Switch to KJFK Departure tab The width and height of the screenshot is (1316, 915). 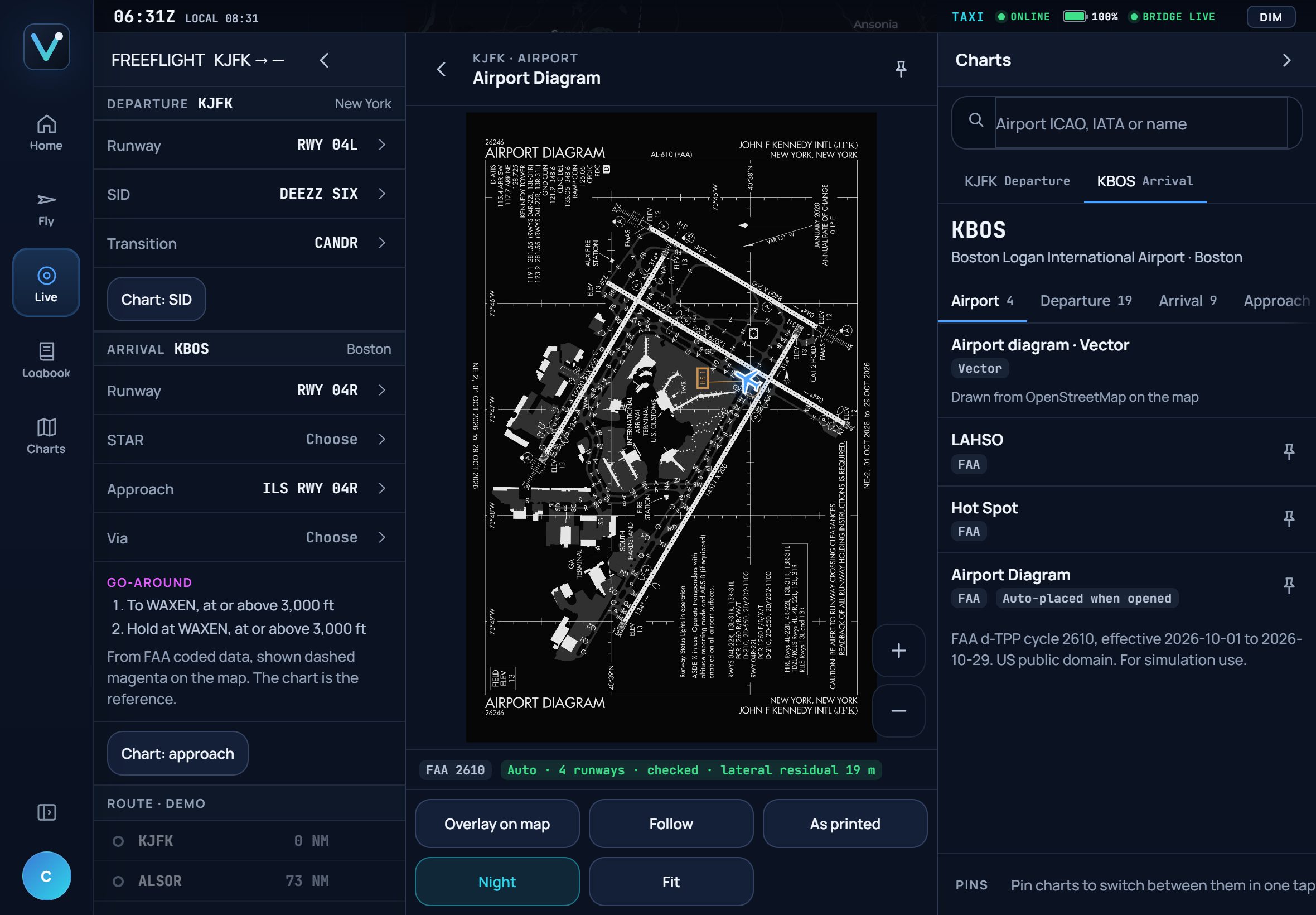1017,181
